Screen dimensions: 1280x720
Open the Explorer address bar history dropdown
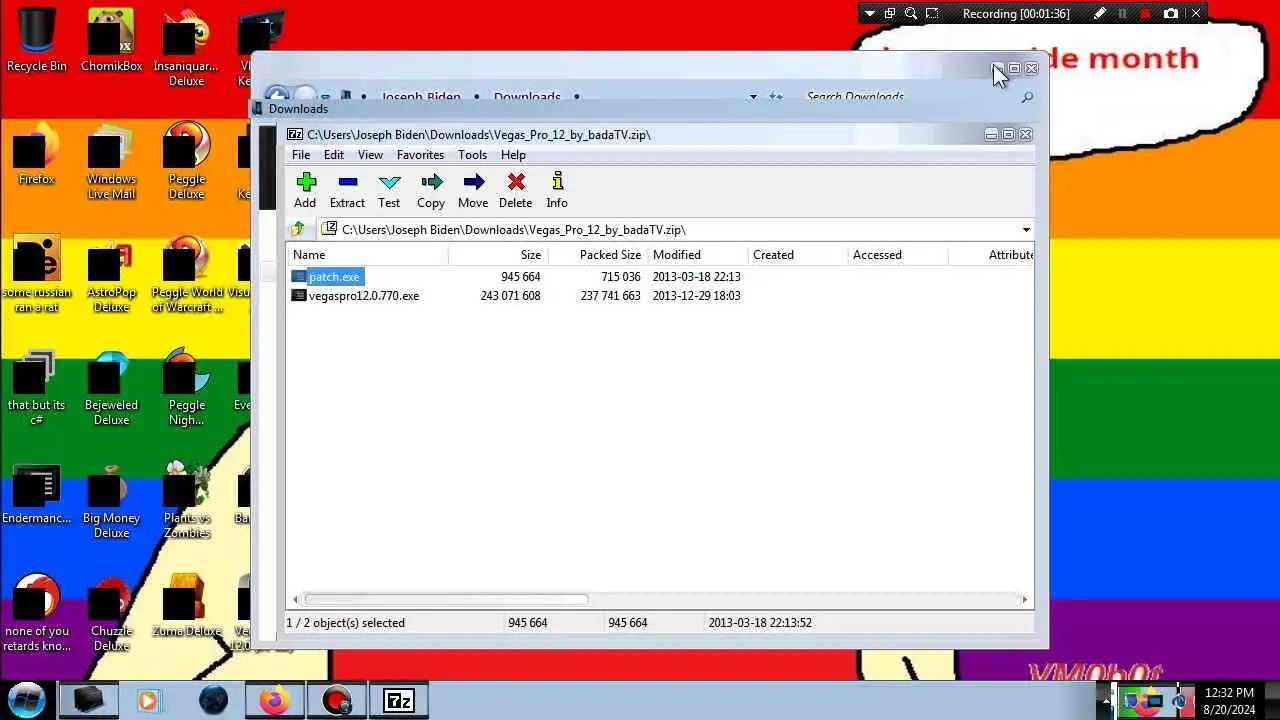click(x=753, y=96)
